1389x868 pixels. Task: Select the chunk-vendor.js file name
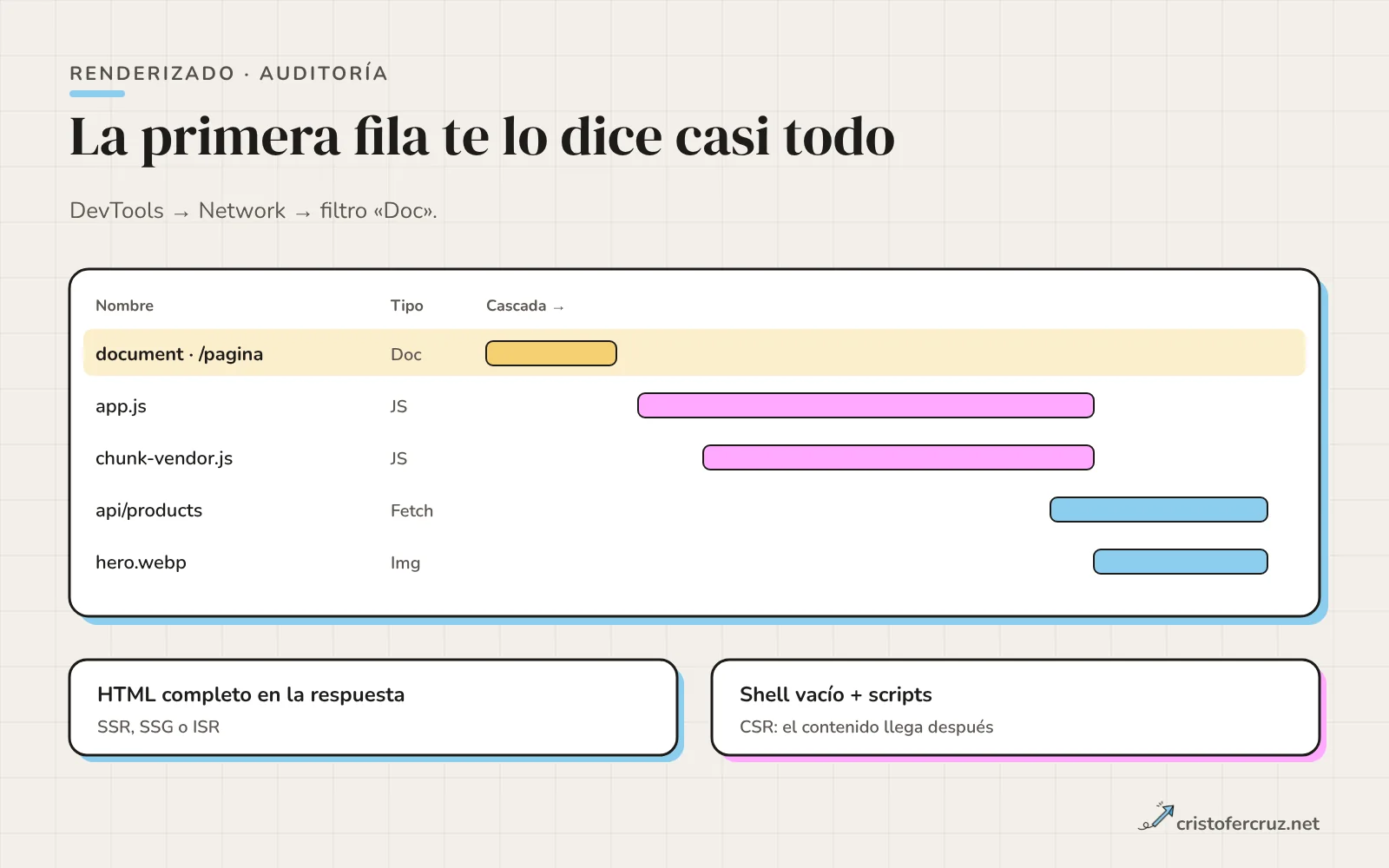pos(164,458)
